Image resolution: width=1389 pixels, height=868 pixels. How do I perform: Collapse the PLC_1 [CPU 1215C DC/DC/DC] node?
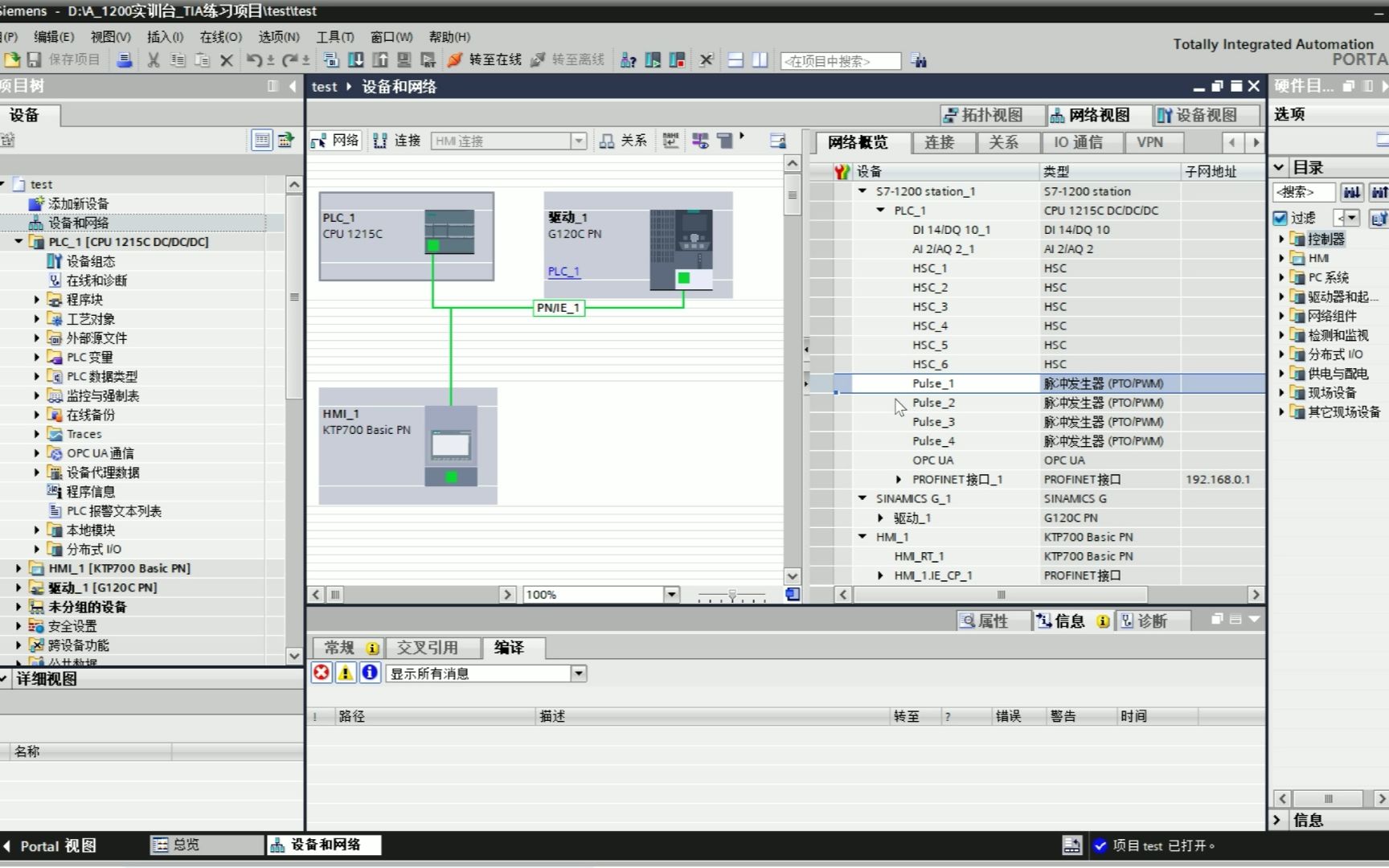click(x=18, y=242)
